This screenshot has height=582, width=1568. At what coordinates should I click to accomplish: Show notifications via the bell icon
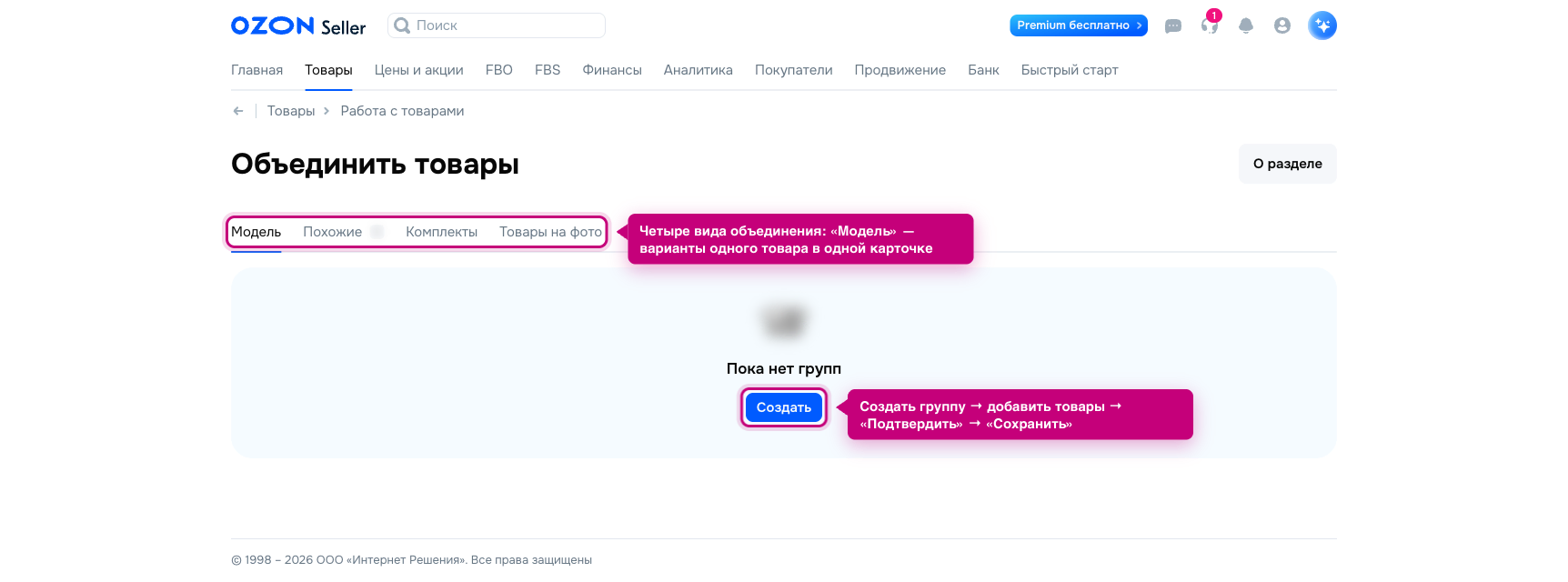pos(1246,26)
